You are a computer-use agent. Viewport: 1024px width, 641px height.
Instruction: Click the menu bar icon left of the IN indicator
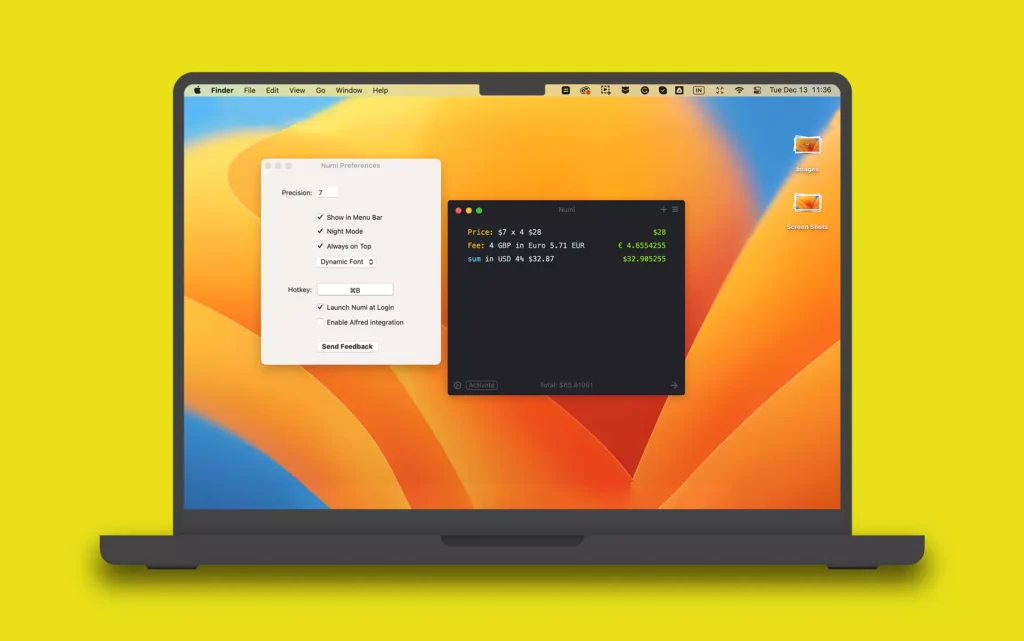point(679,90)
